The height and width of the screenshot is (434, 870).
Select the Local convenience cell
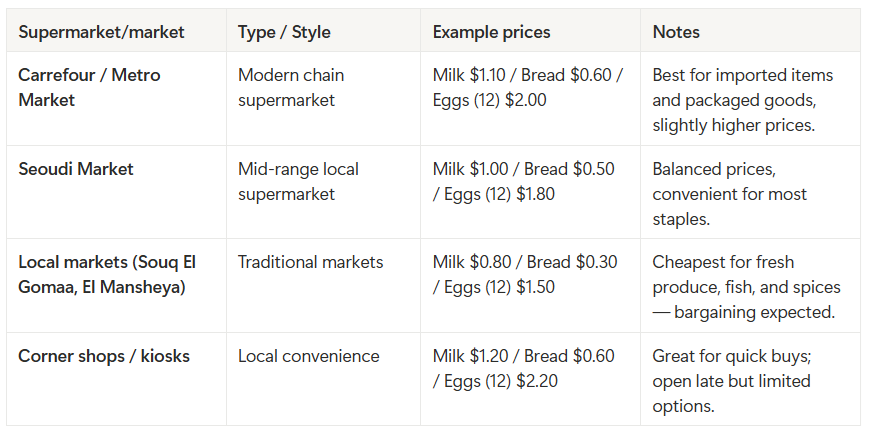click(308, 356)
